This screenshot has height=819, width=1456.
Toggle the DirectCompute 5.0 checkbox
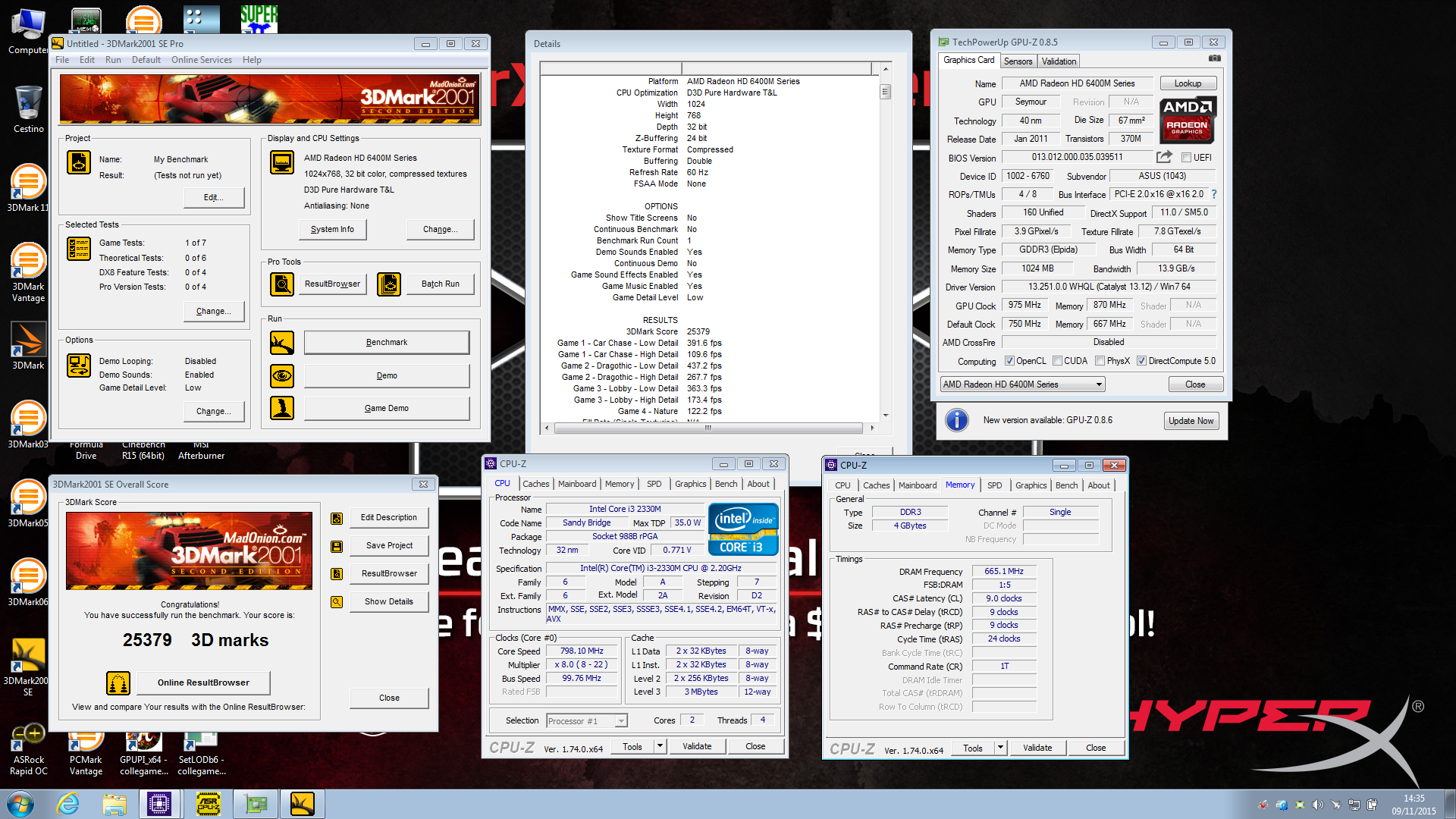point(1141,361)
